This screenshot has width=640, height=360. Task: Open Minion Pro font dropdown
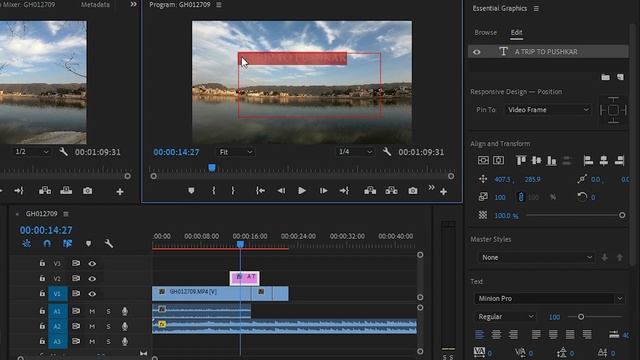click(x=549, y=299)
